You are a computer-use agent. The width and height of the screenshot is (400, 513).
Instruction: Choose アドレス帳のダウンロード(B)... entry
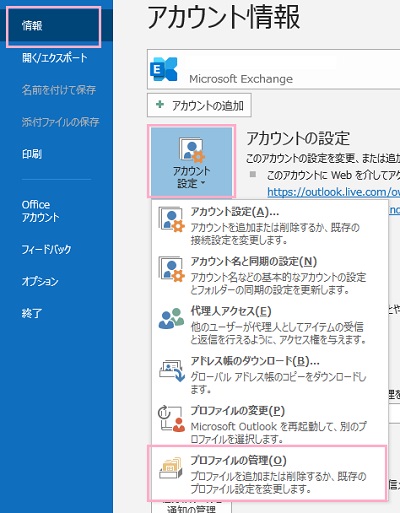pyautogui.click(x=270, y=375)
